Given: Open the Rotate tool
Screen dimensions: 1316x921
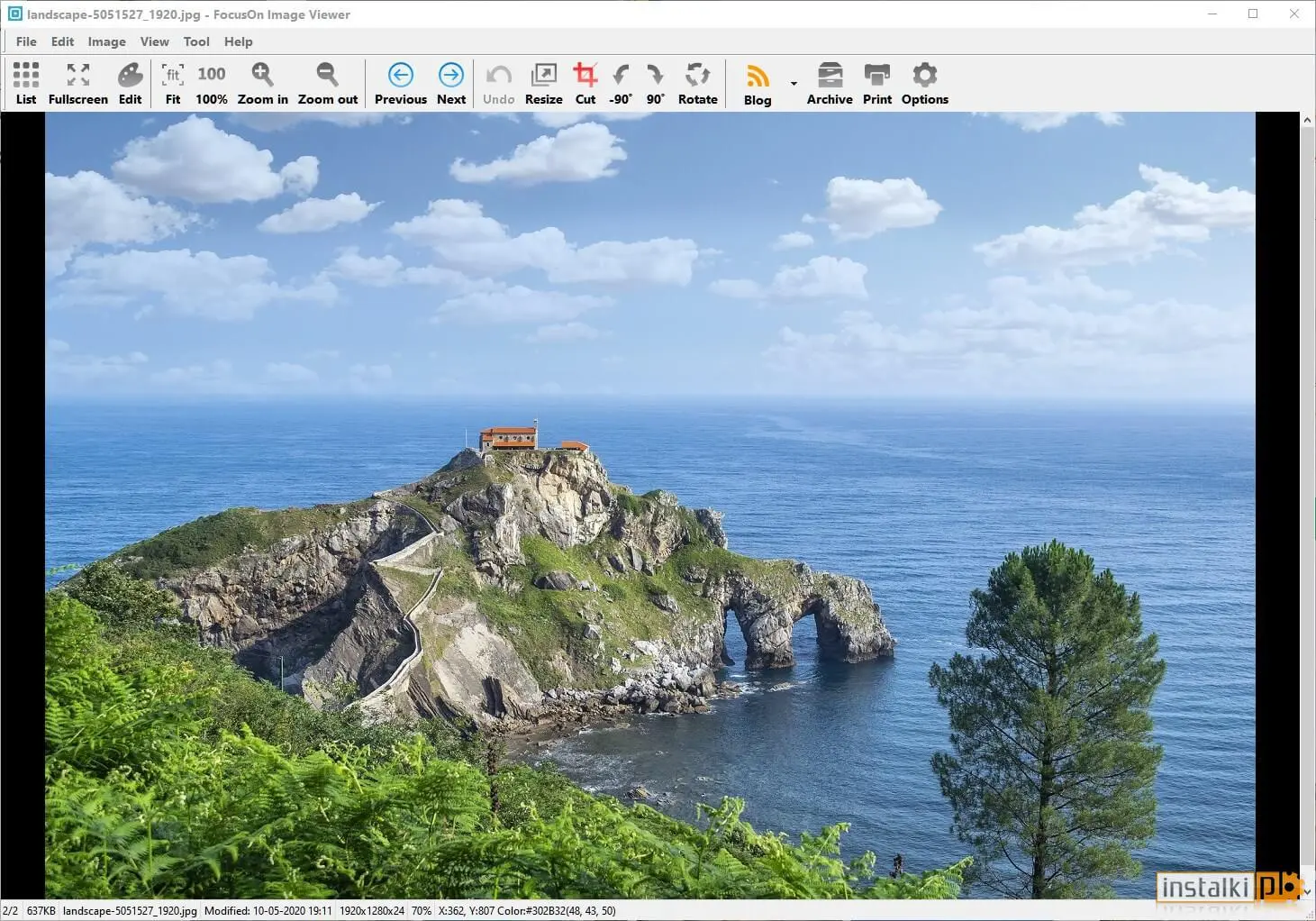Looking at the screenshot, I should (x=698, y=84).
